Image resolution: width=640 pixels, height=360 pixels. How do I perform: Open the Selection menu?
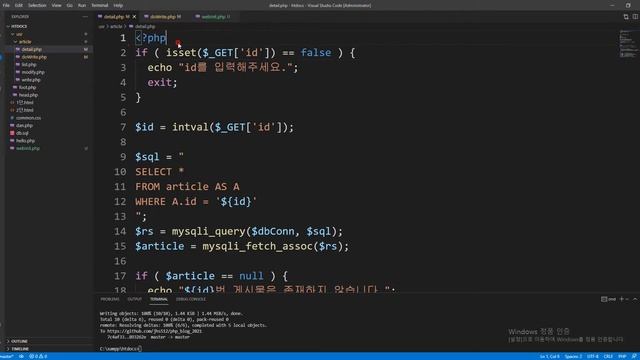pos(37,5)
